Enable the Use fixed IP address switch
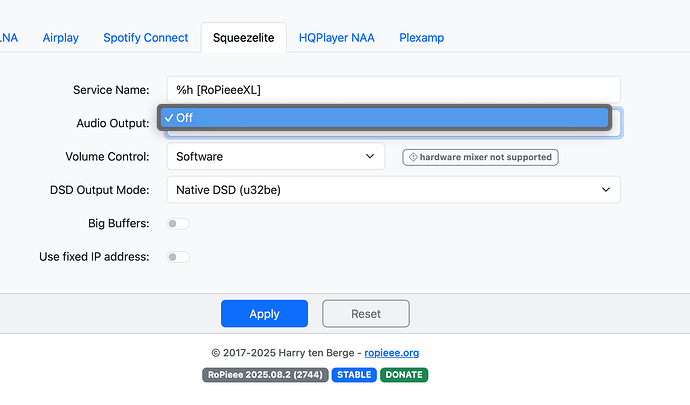This screenshot has width=690, height=405. click(x=178, y=257)
